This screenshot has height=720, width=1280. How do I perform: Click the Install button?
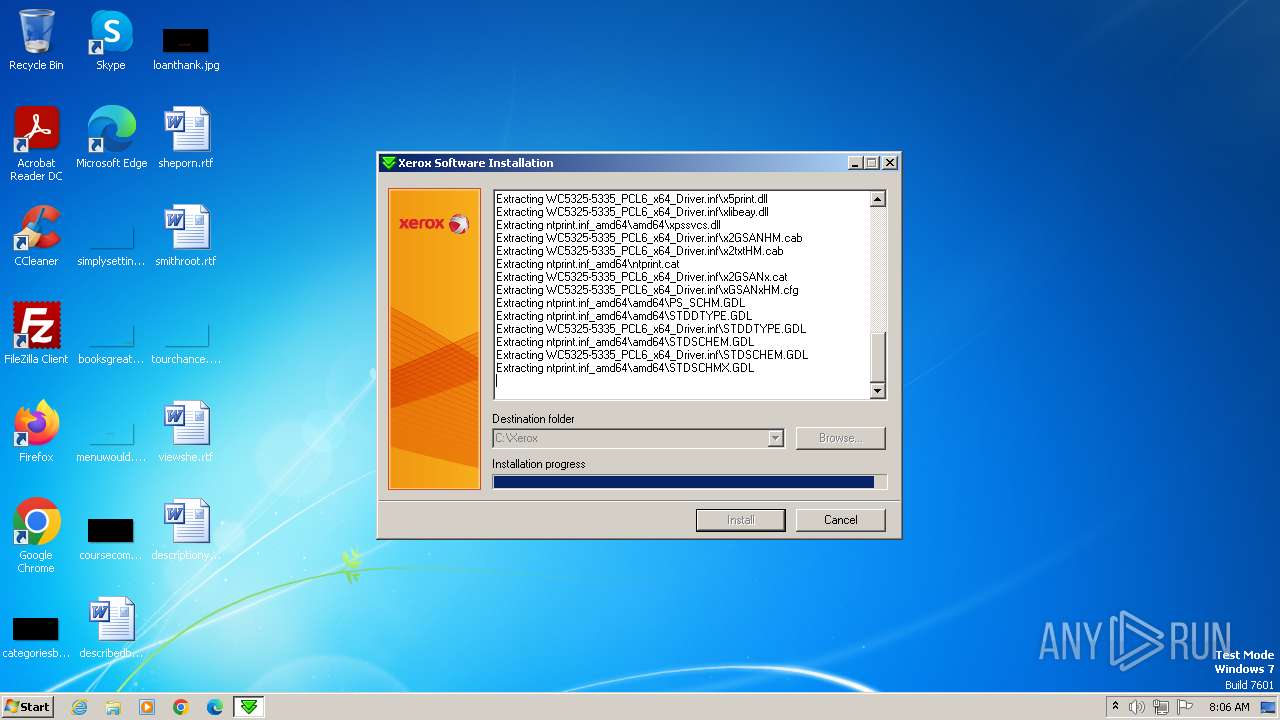[741, 520]
